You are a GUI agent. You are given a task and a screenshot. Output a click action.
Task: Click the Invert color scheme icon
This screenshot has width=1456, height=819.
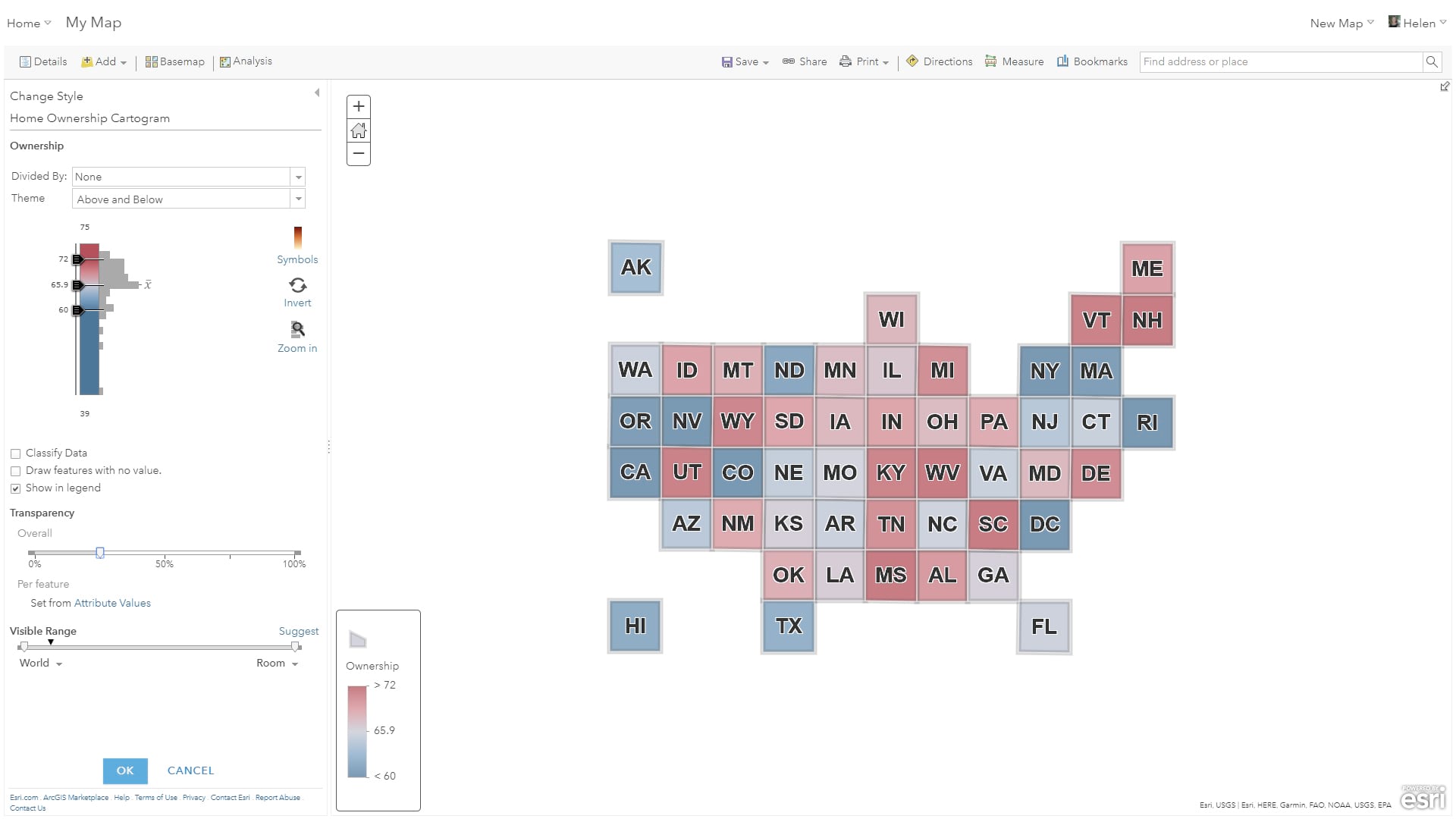[297, 285]
